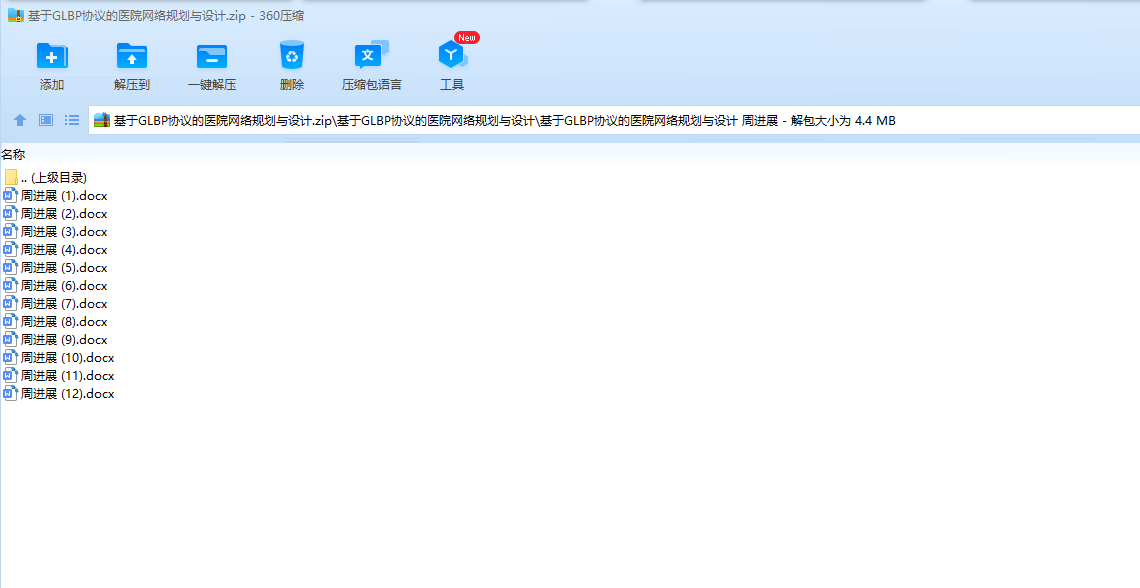Screen dimensions: 1140x588
Task: Select the file 周进展 (11).docx
Action: [60, 376]
